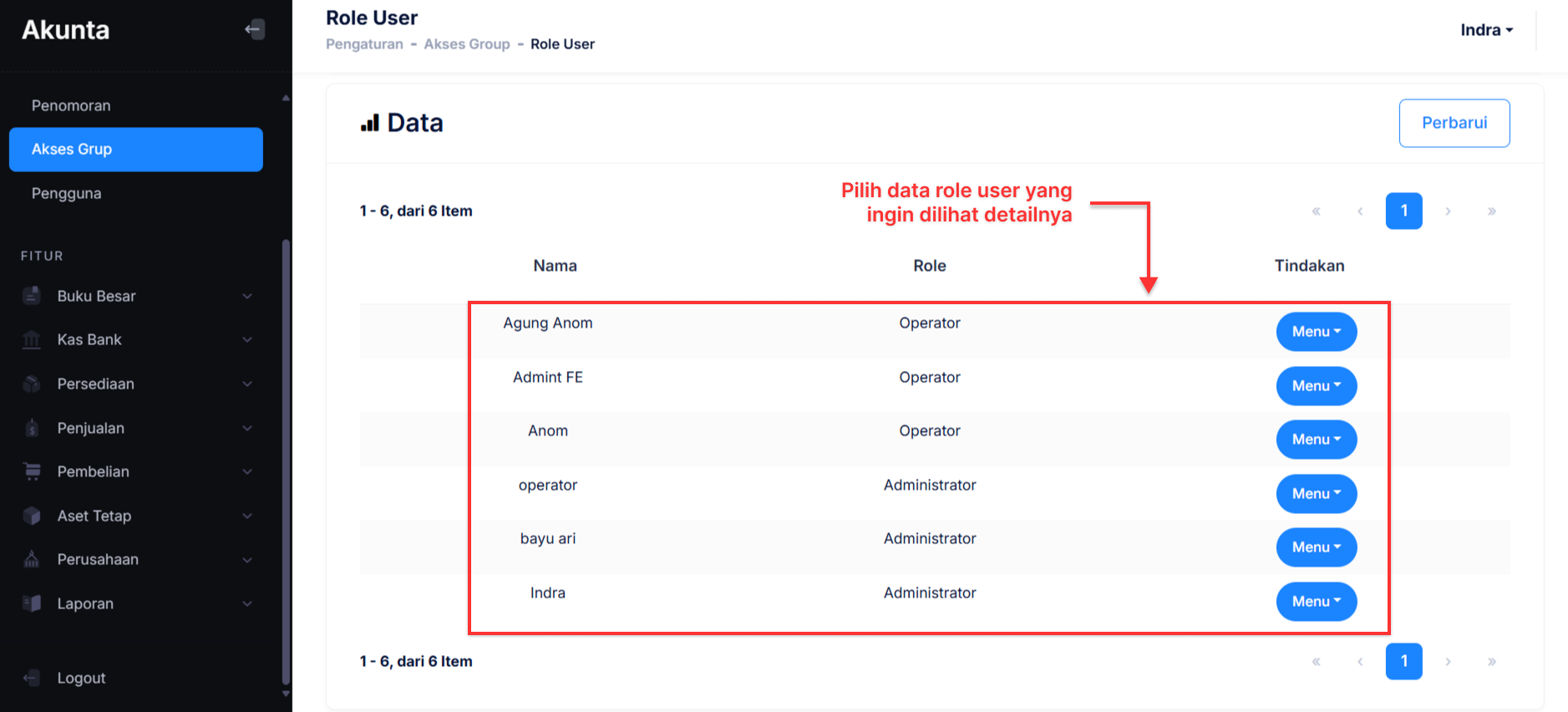Click the Aset Tetap cube icon
This screenshot has height=712, width=1568.
pyautogui.click(x=32, y=516)
